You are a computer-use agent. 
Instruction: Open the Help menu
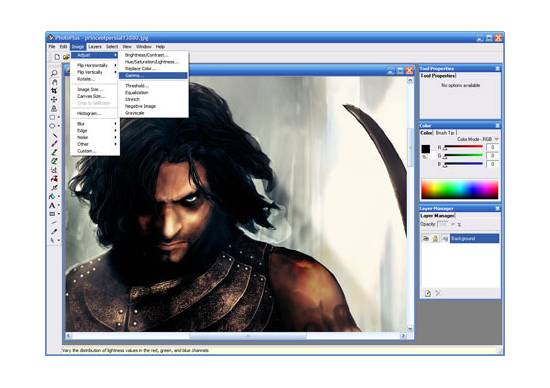click(x=160, y=47)
